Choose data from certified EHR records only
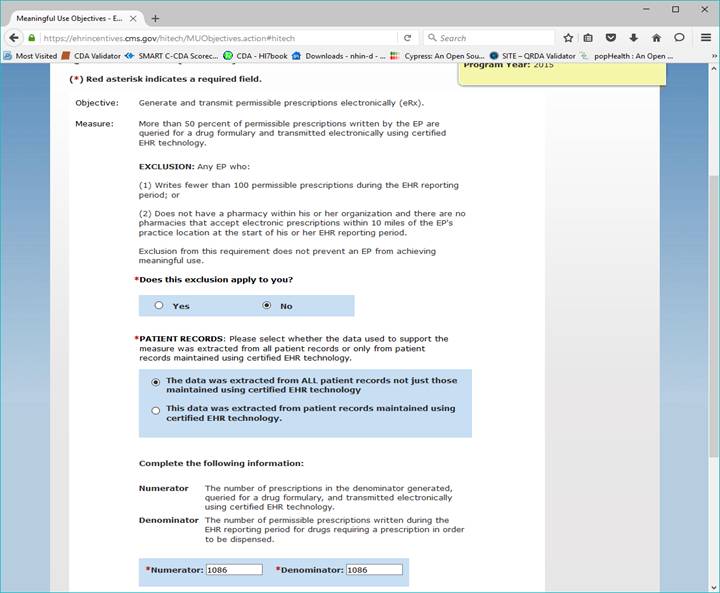This screenshot has height=593, width=720. [155, 410]
